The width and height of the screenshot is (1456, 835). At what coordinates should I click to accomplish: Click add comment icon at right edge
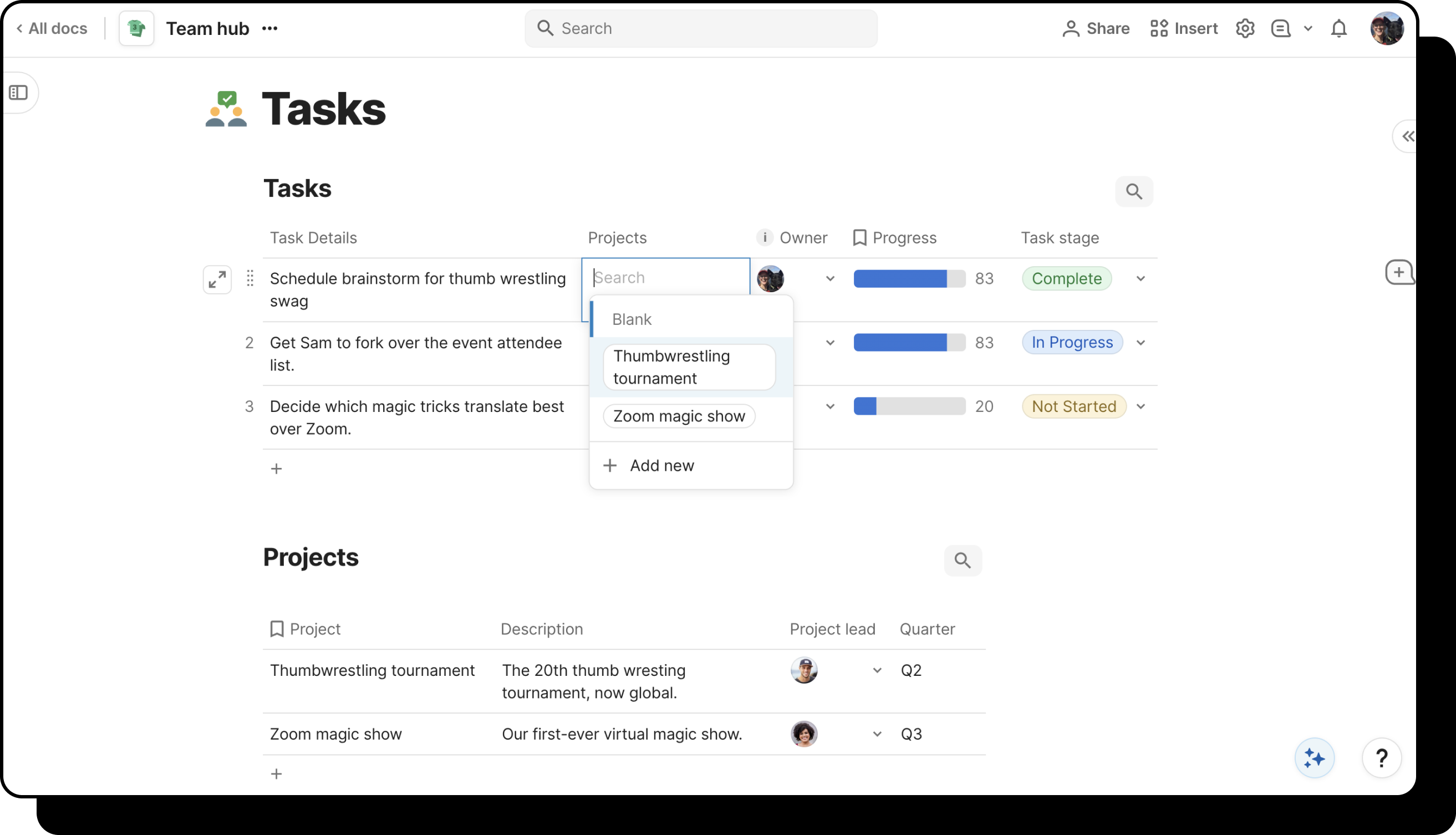coord(1398,272)
